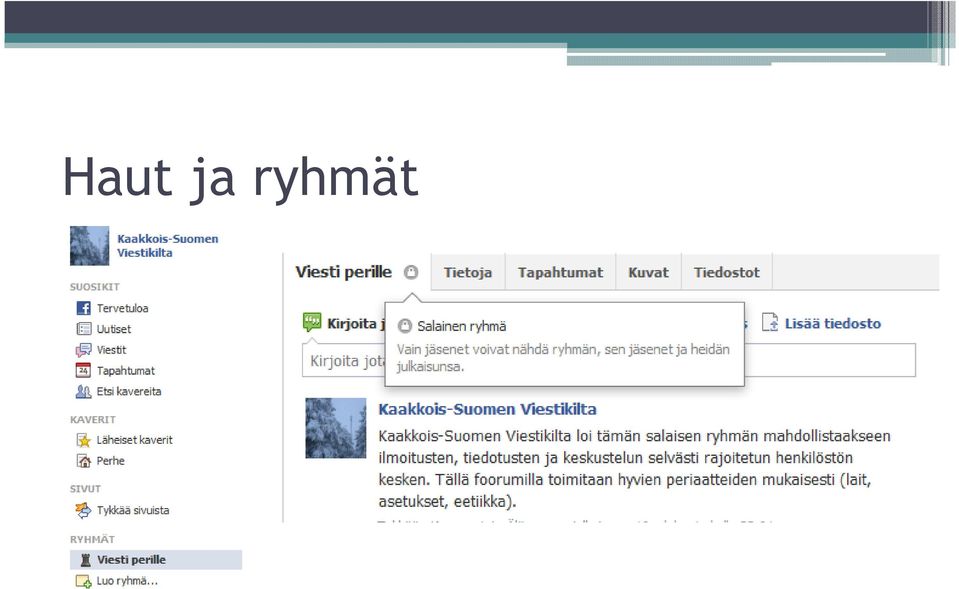Viewport: 959px width, 589px height.
Task: Click the messages icon beside Viestit
Action: pos(84,350)
